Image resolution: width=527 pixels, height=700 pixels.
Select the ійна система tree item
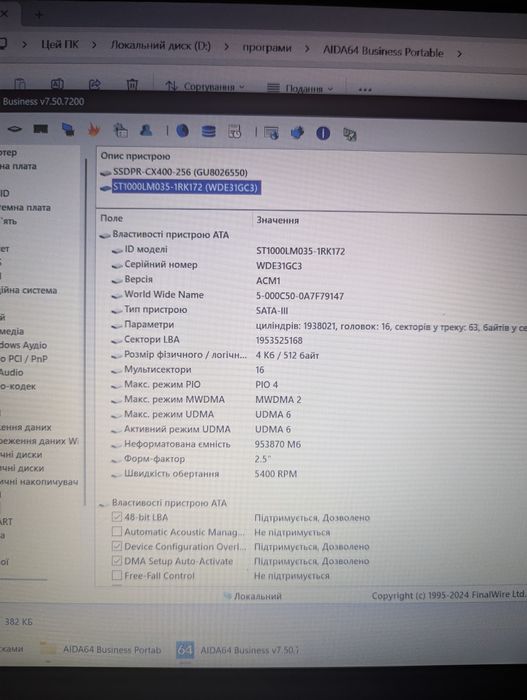[x=29, y=290]
